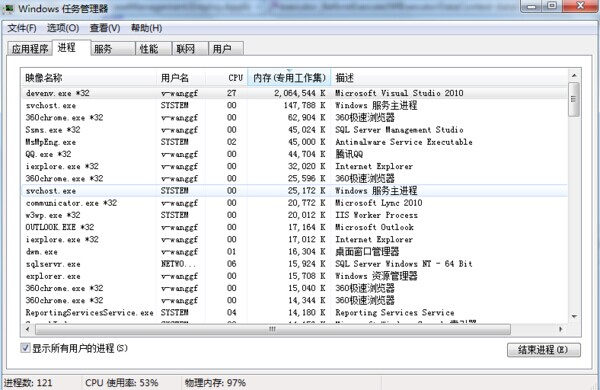Open the 文件(F) menu
This screenshot has width=600, height=390.
22,28
